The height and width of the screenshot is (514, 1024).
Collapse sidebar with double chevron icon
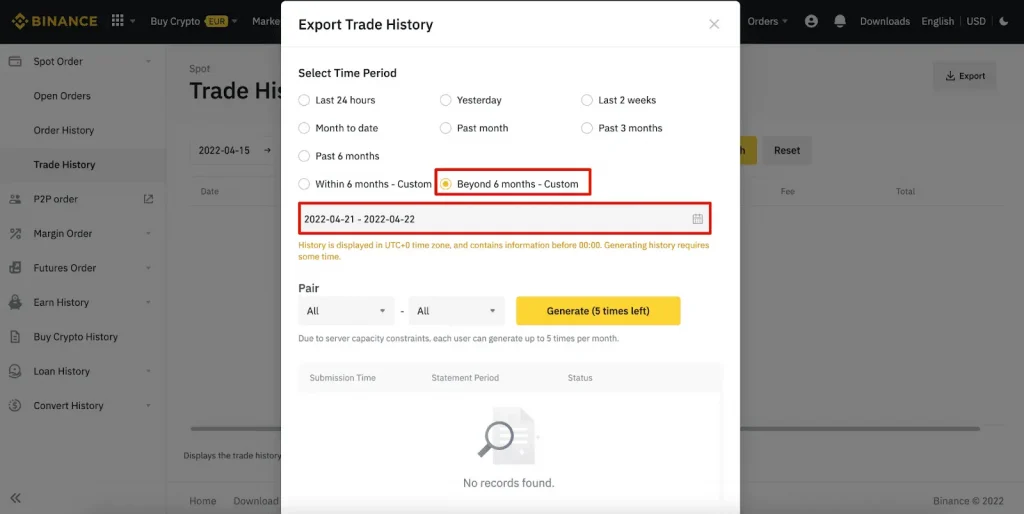[16, 498]
